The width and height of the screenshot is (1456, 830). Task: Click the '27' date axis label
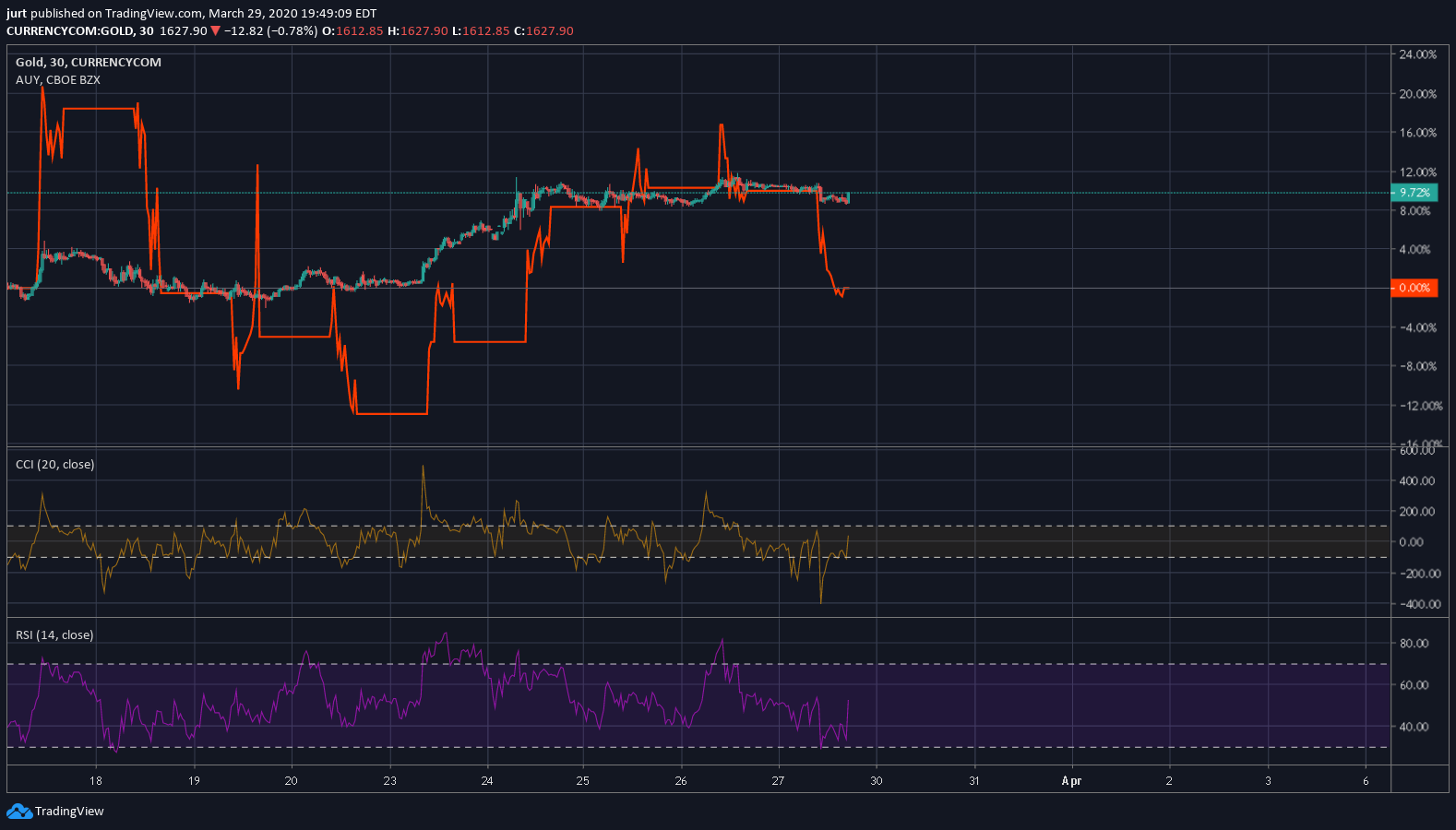(778, 780)
